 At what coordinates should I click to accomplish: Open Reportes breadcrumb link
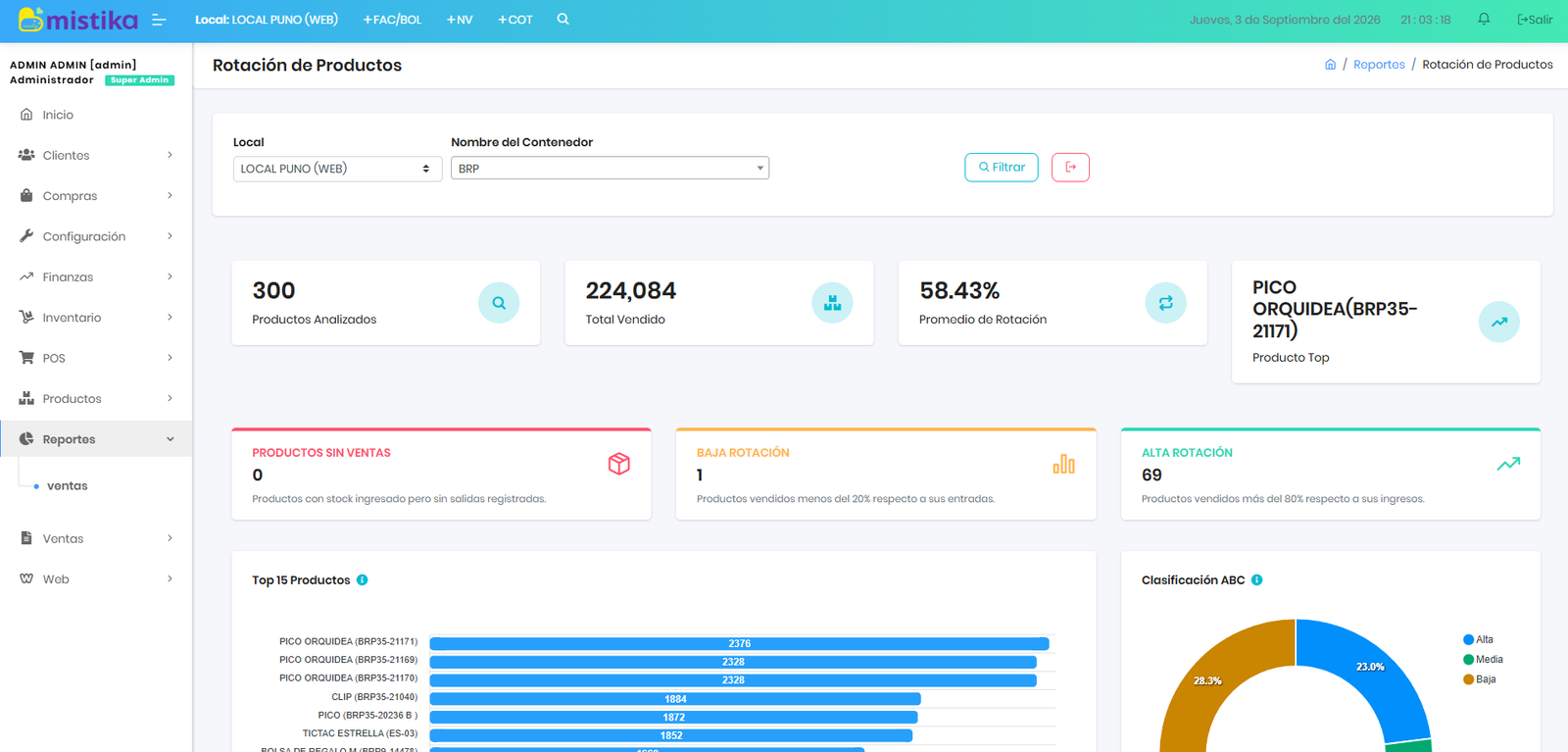[x=1379, y=65]
